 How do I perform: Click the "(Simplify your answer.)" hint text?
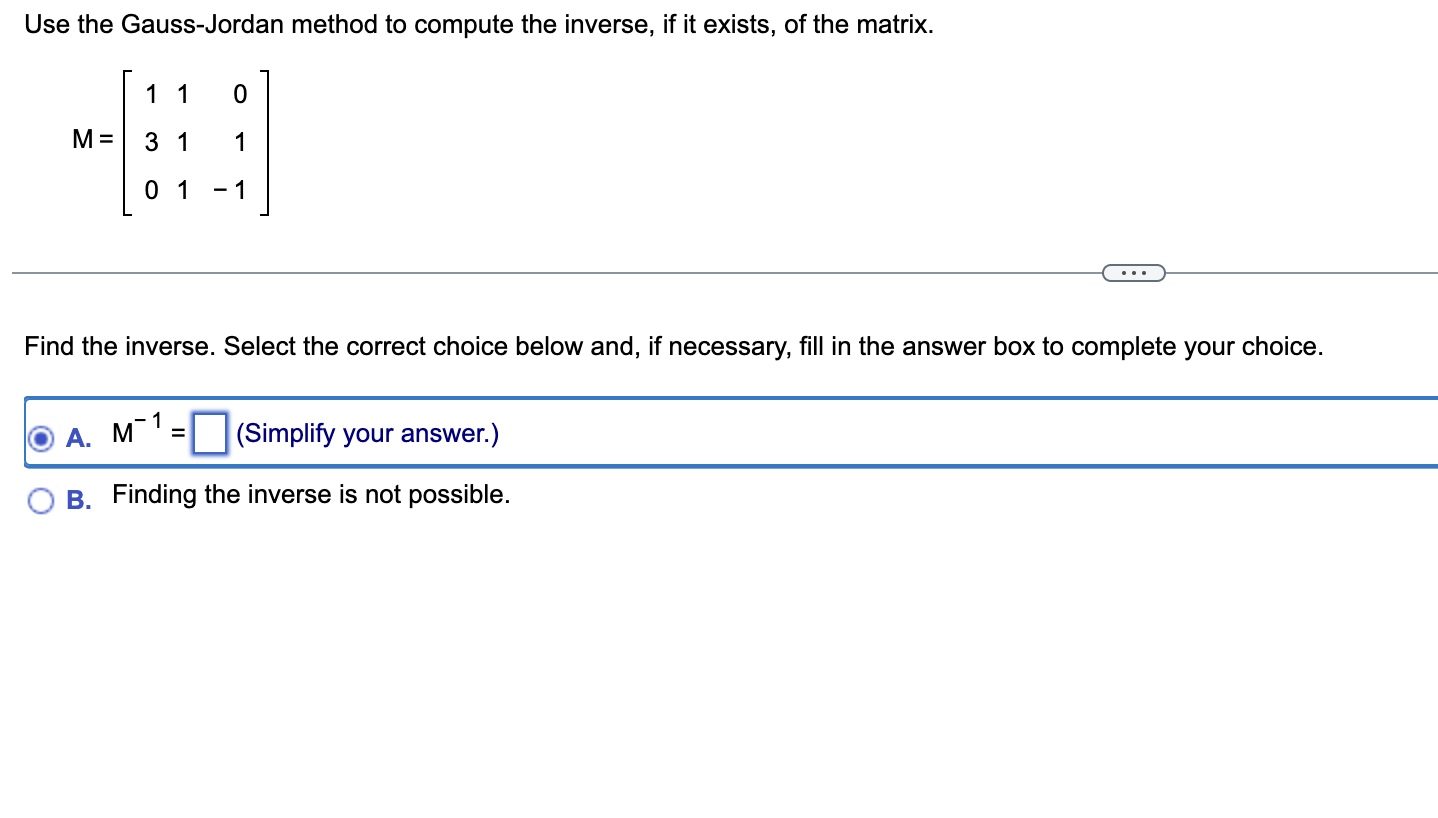[366, 433]
